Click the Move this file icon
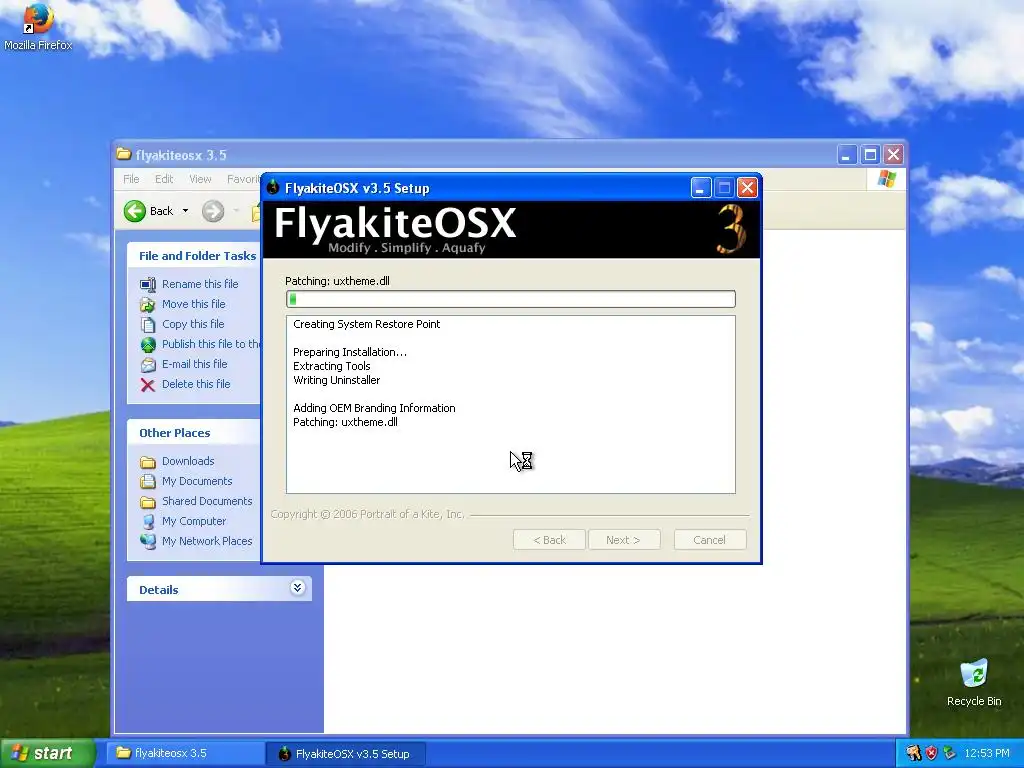The height and width of the screenshot is (768, 1024). (148, 304)
